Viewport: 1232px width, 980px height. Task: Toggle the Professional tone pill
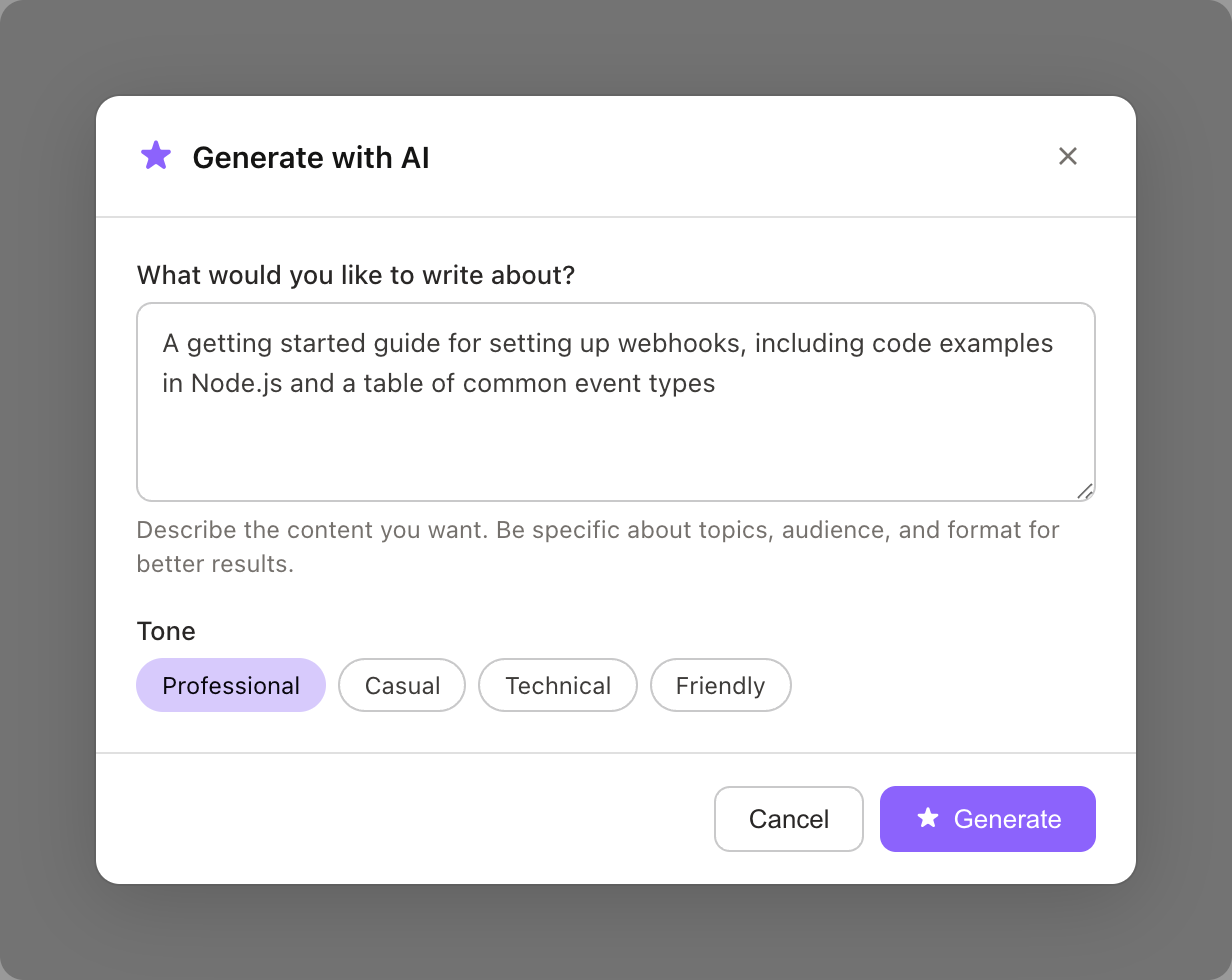pyautogui.click(x=230, y=685)
